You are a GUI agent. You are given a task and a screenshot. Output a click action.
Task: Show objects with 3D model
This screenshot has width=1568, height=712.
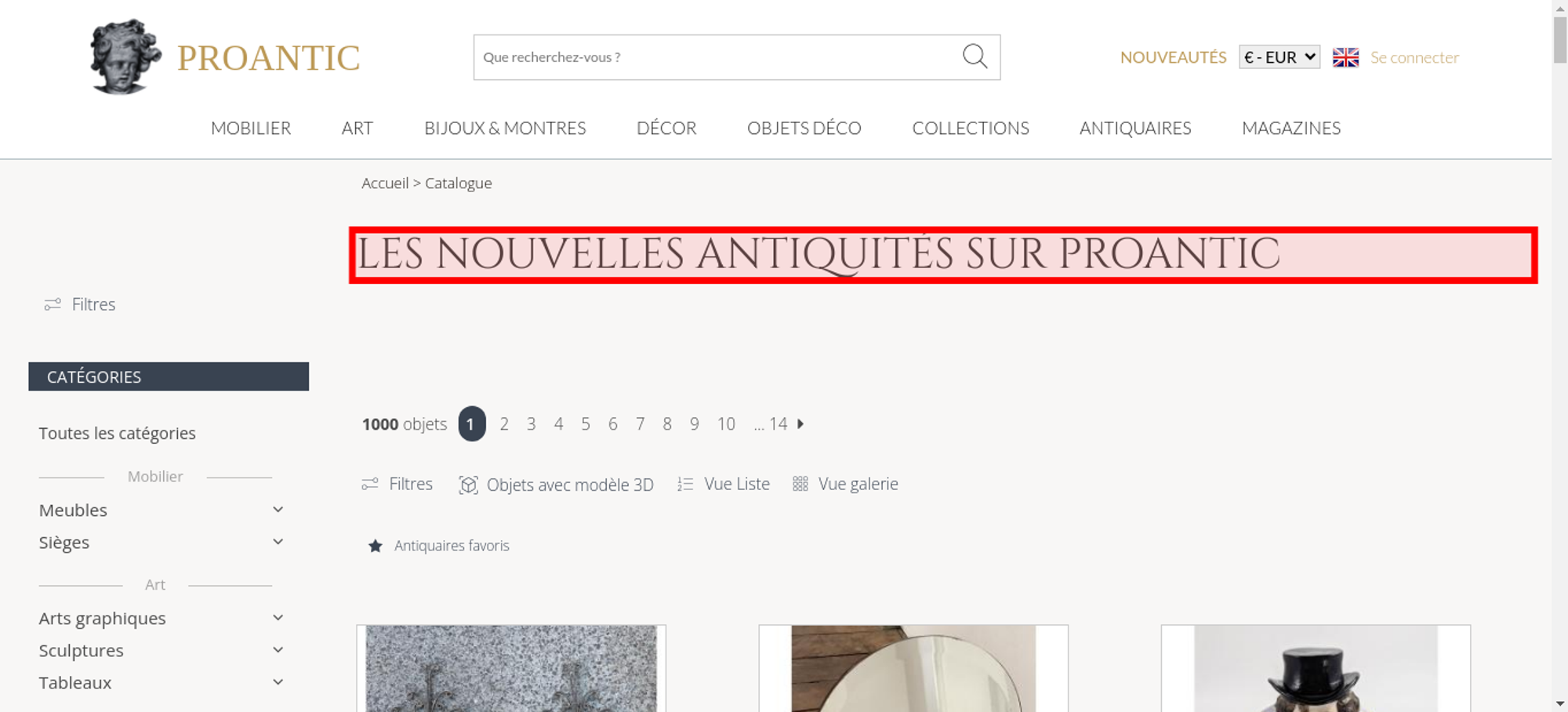click(556, 485)
